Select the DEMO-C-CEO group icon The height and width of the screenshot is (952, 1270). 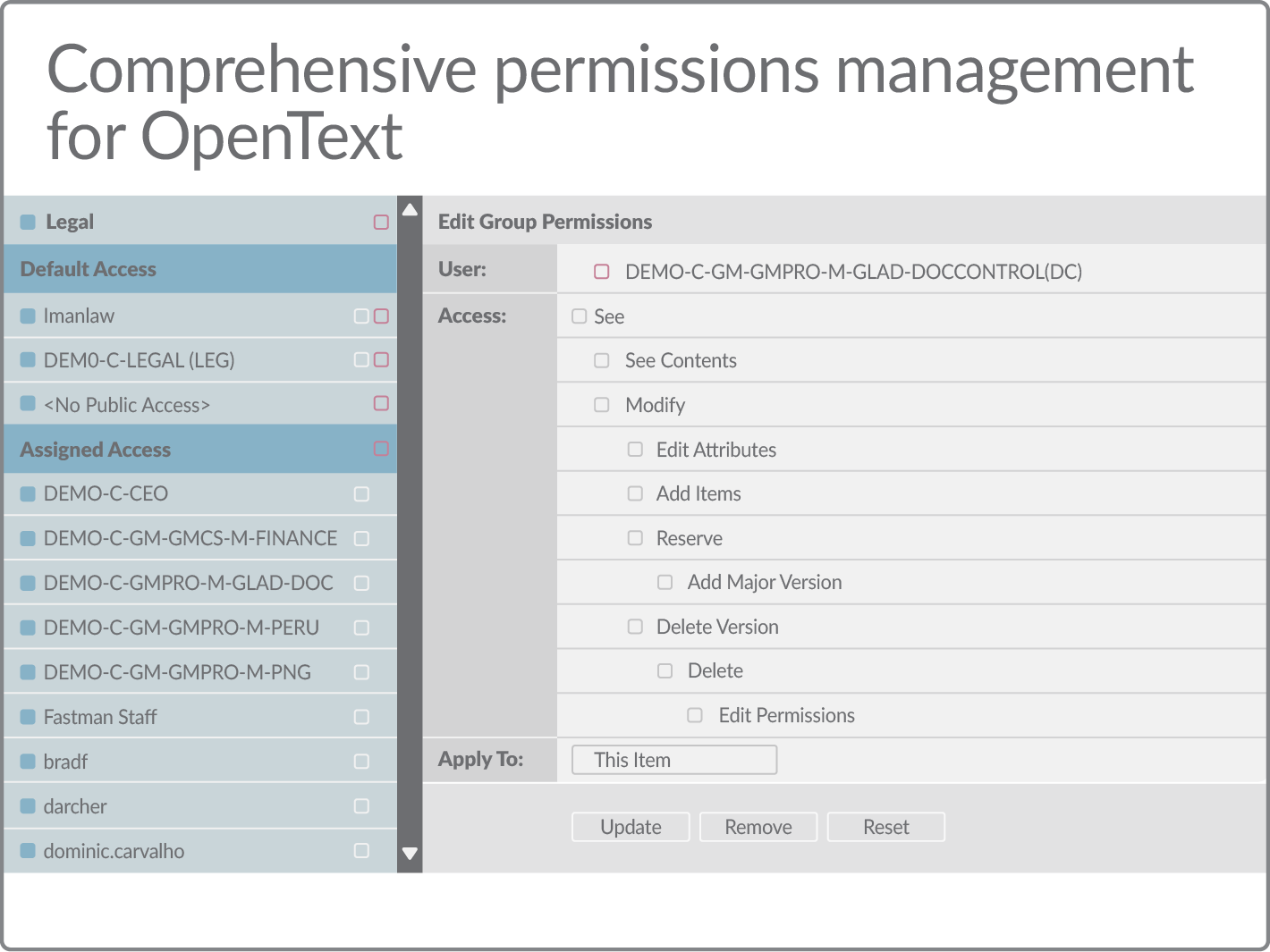[x=29, y=493]
